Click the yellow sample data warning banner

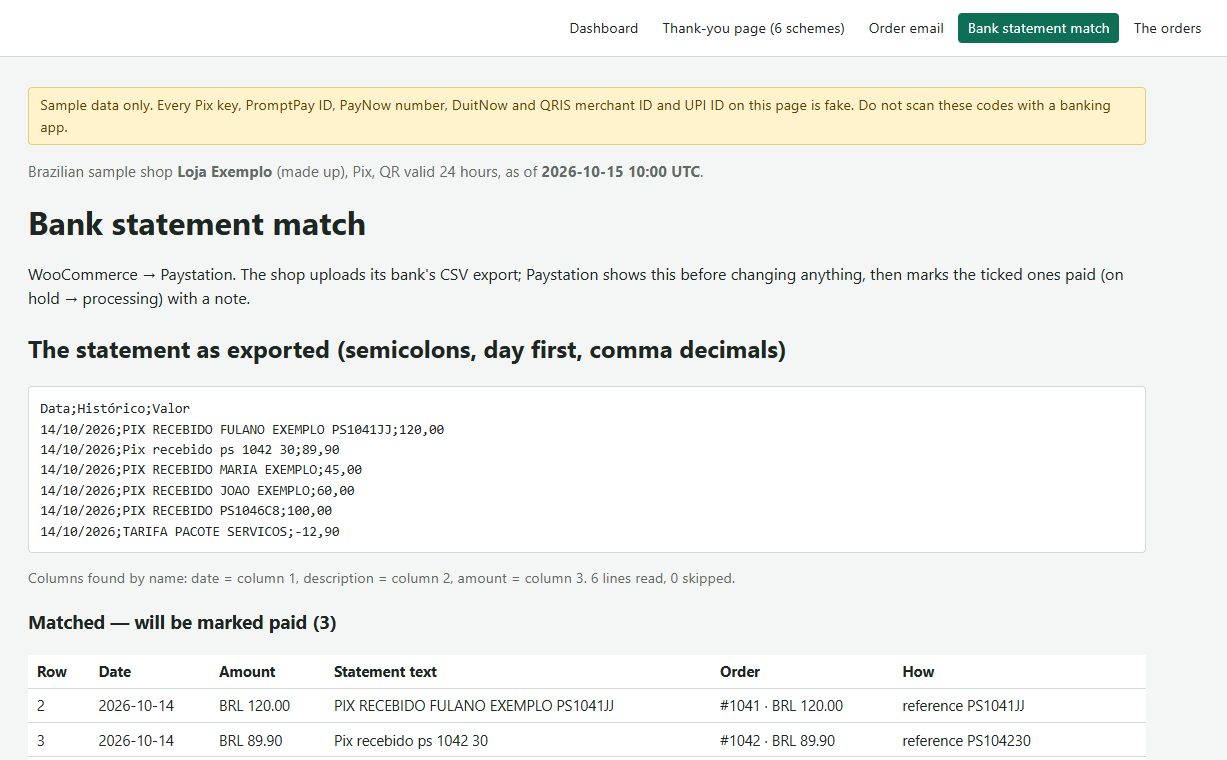587,116
